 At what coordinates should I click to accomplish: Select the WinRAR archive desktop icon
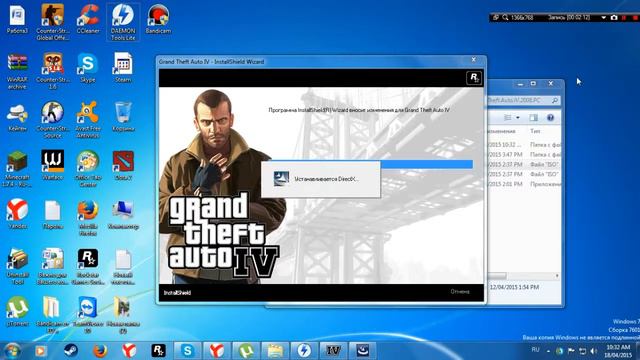pyautogui.click(x=17, y=71)
